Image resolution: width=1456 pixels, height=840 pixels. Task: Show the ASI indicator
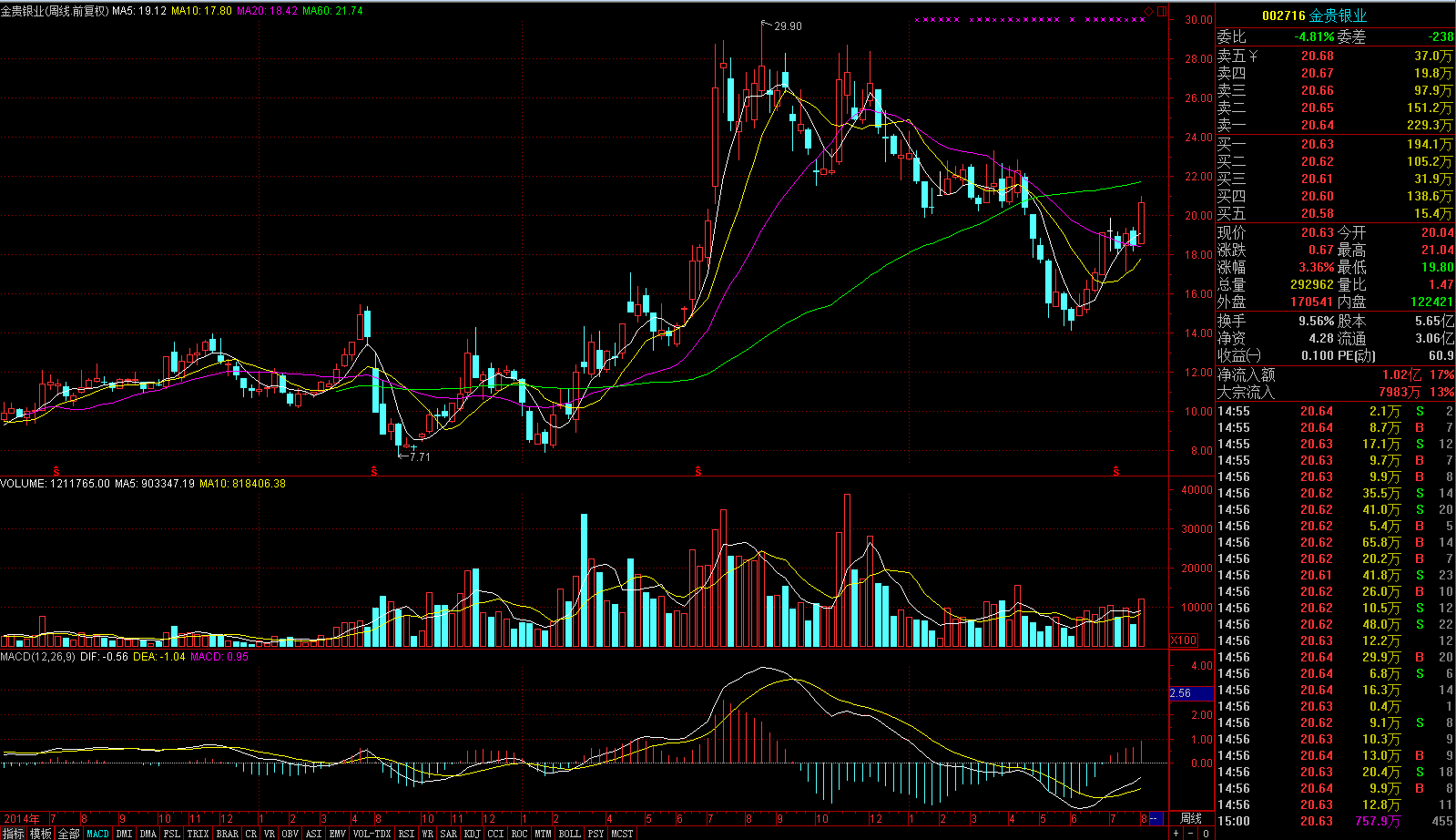(313, 834)
